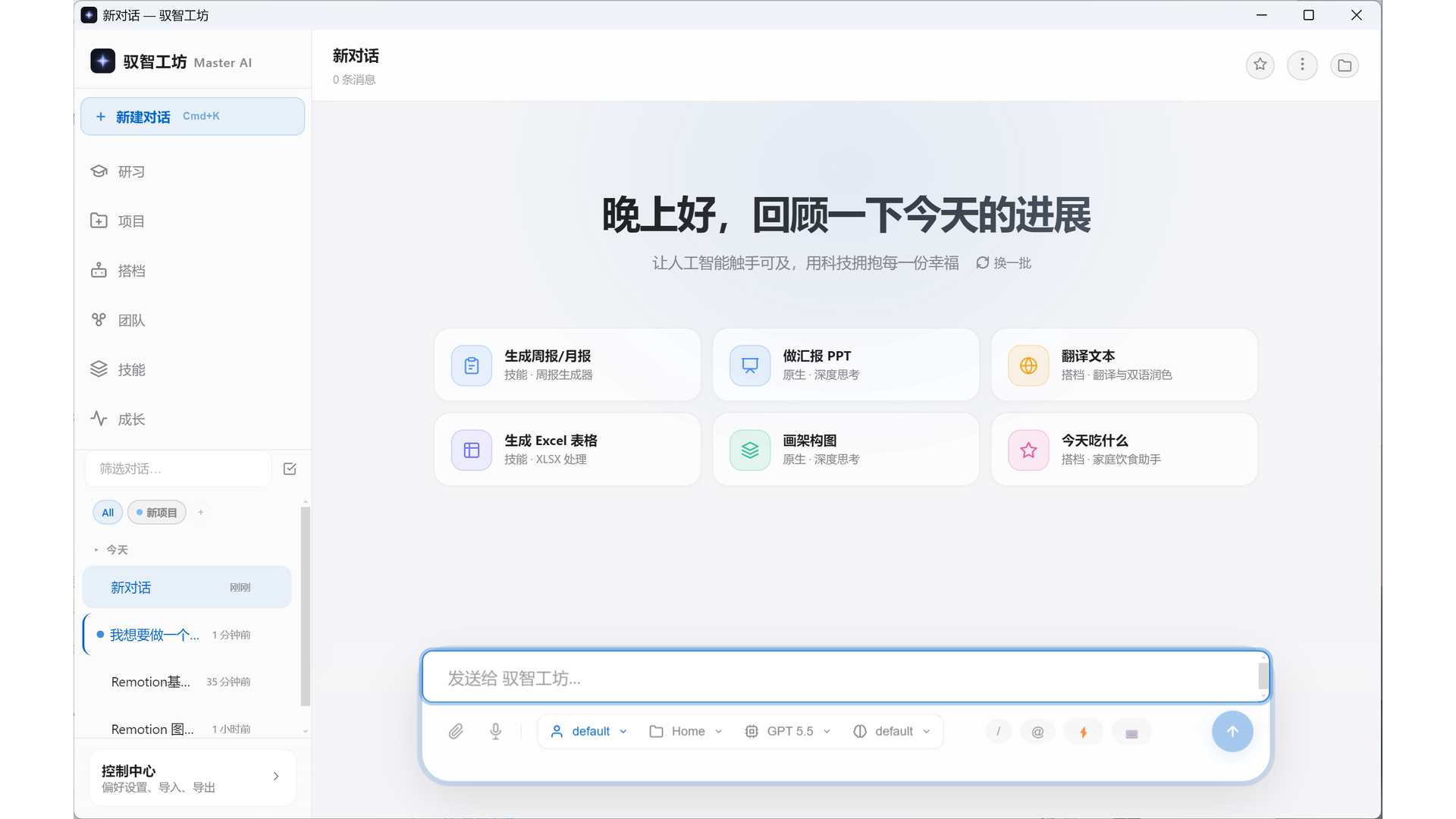This screenshot has width=1456, height=819.
Task: Open the GPT 5.5 model dropdown
Action: 788,732
